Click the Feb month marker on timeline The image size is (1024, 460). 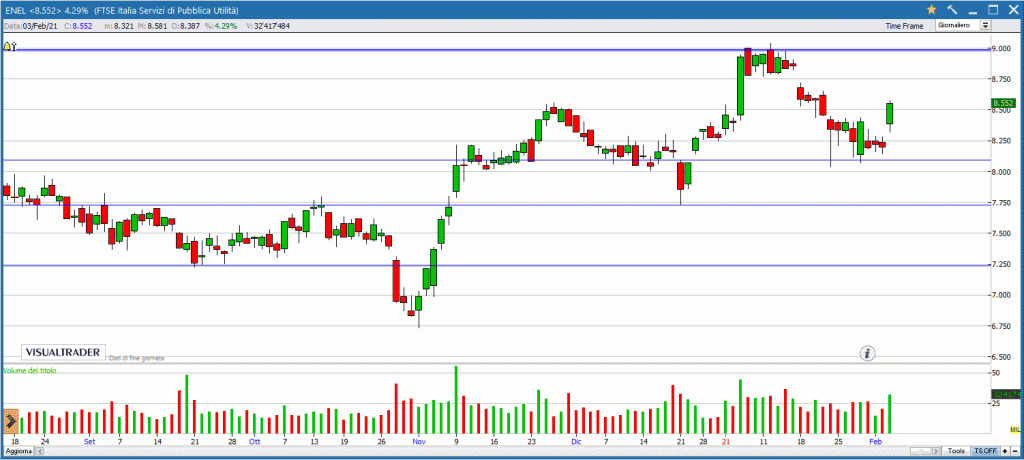click(x=876, y=442)
